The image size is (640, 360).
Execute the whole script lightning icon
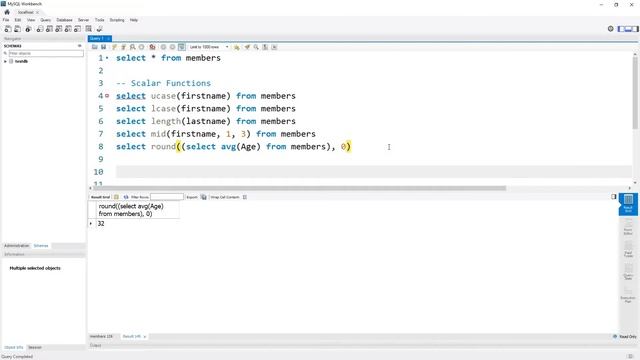pyautogui.click(x=115, y=47)
